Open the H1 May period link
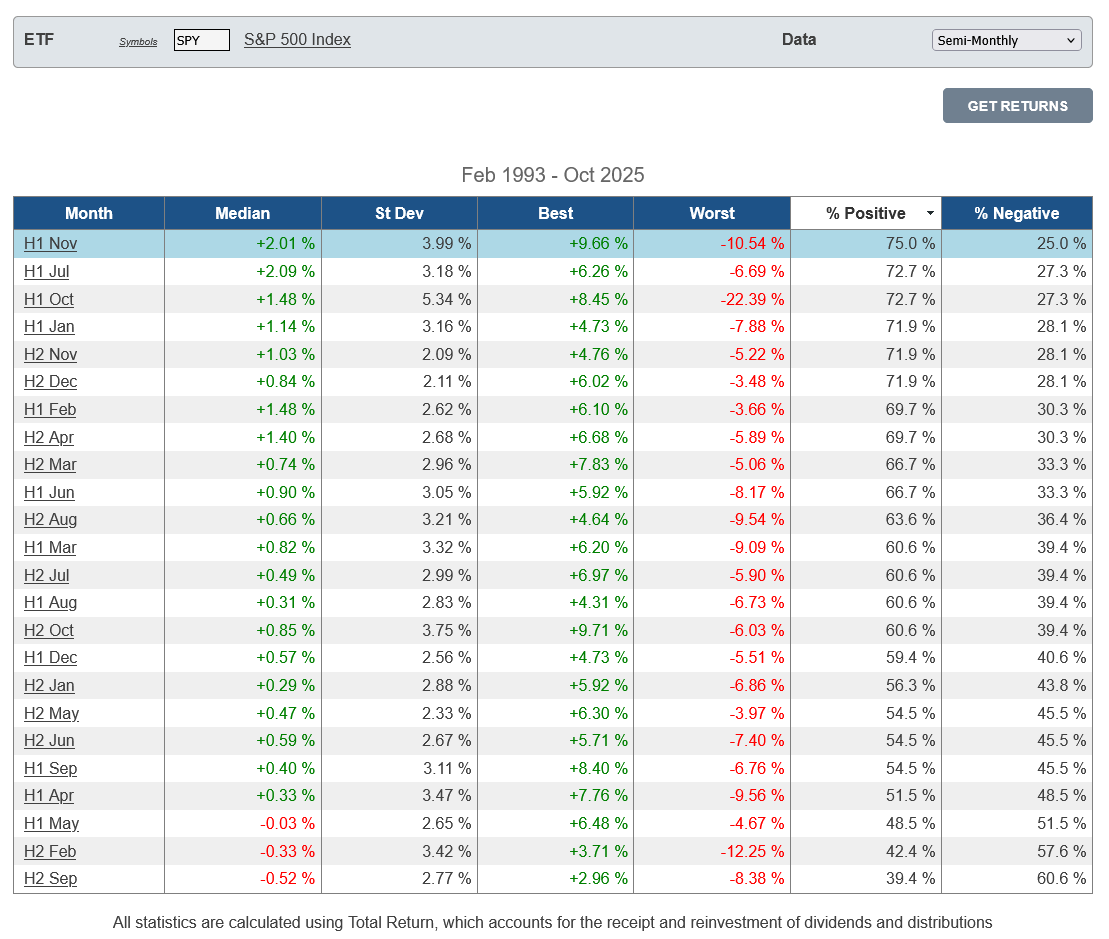Screen dimensions: 1109x939 tap(51, 823)
